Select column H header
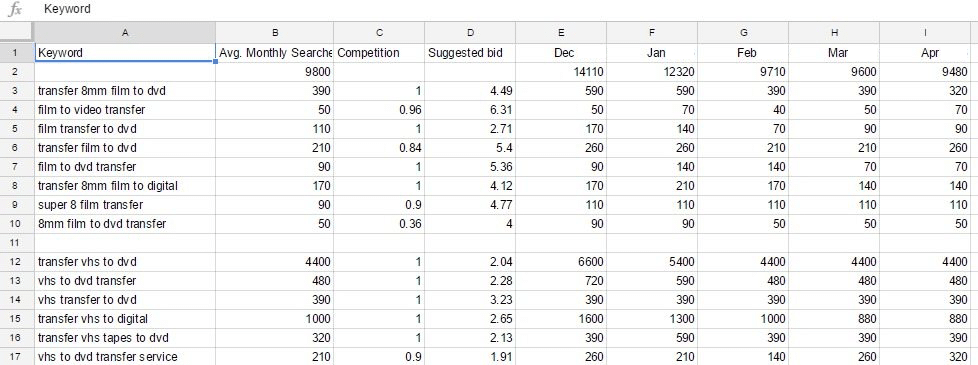Screen dimensions: 978x365 point(834,32)
